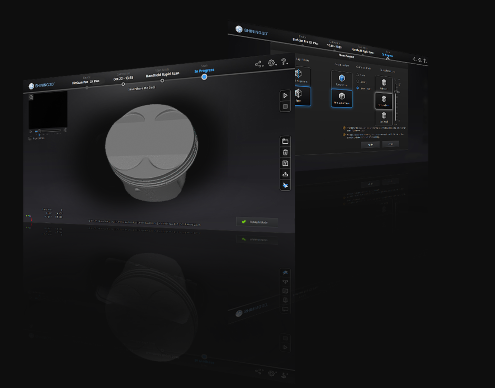Open the help question mark dropdown
Viewport: 495px width, 388px height.
(x=284, y=62)
